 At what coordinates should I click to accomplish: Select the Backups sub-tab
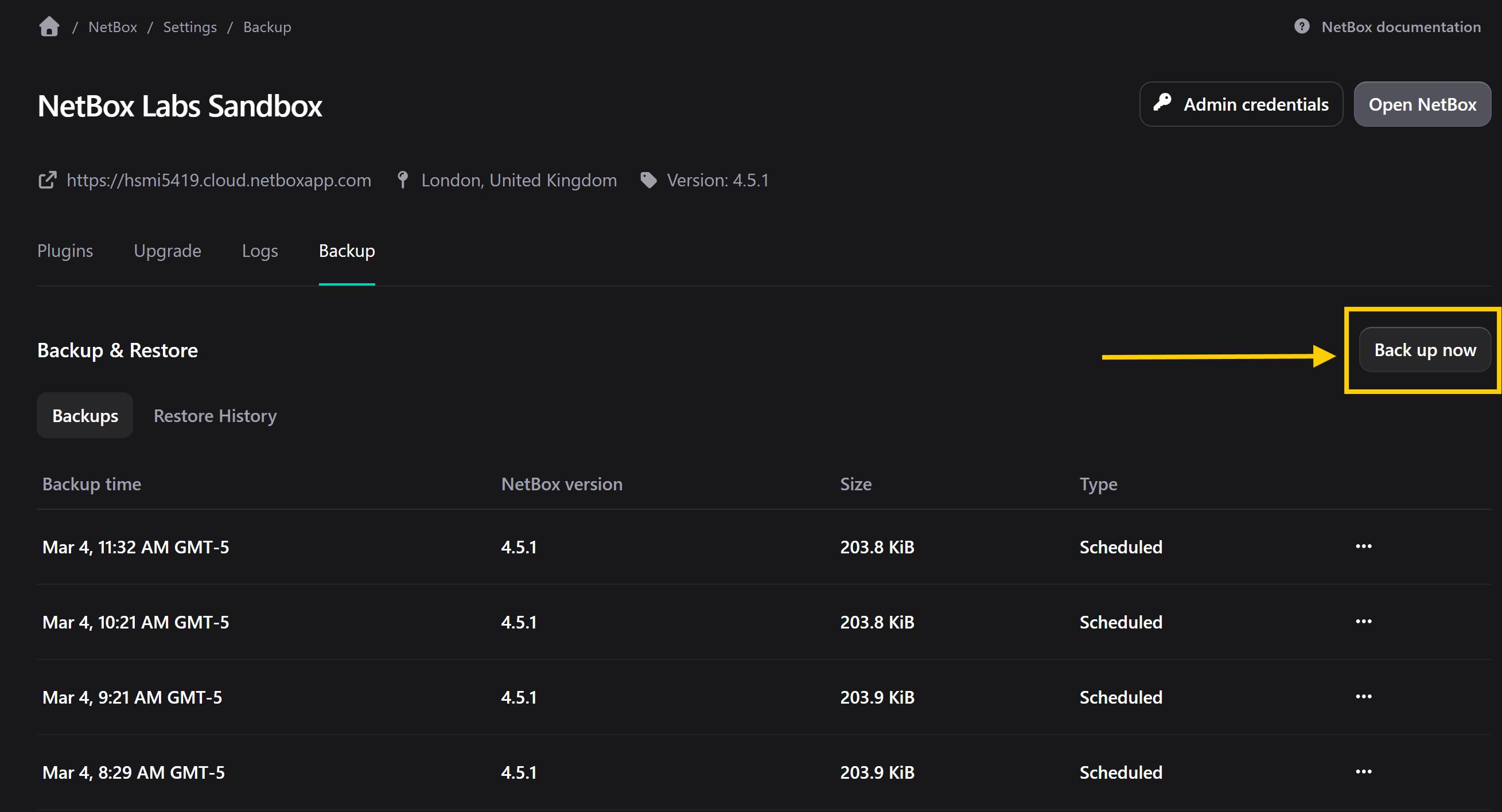(85, 416)
